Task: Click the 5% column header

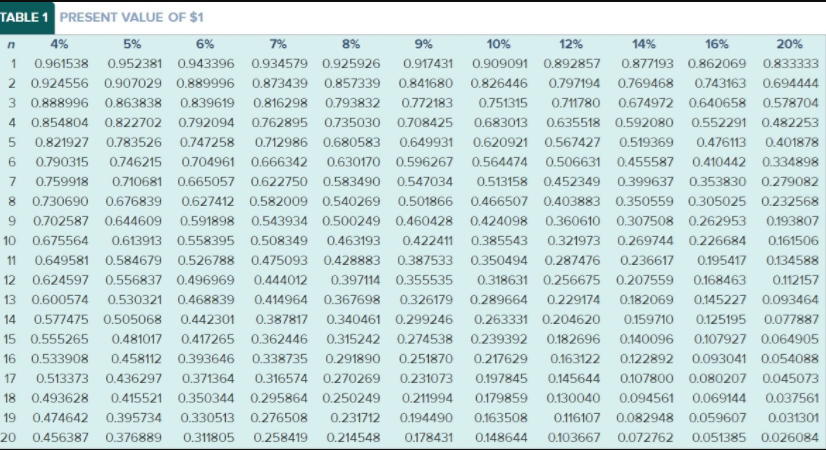Action: 132,44
